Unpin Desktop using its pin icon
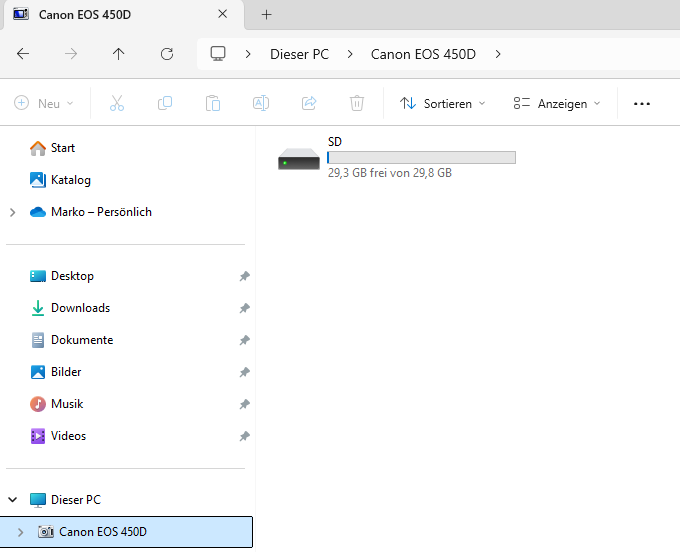 245,276
